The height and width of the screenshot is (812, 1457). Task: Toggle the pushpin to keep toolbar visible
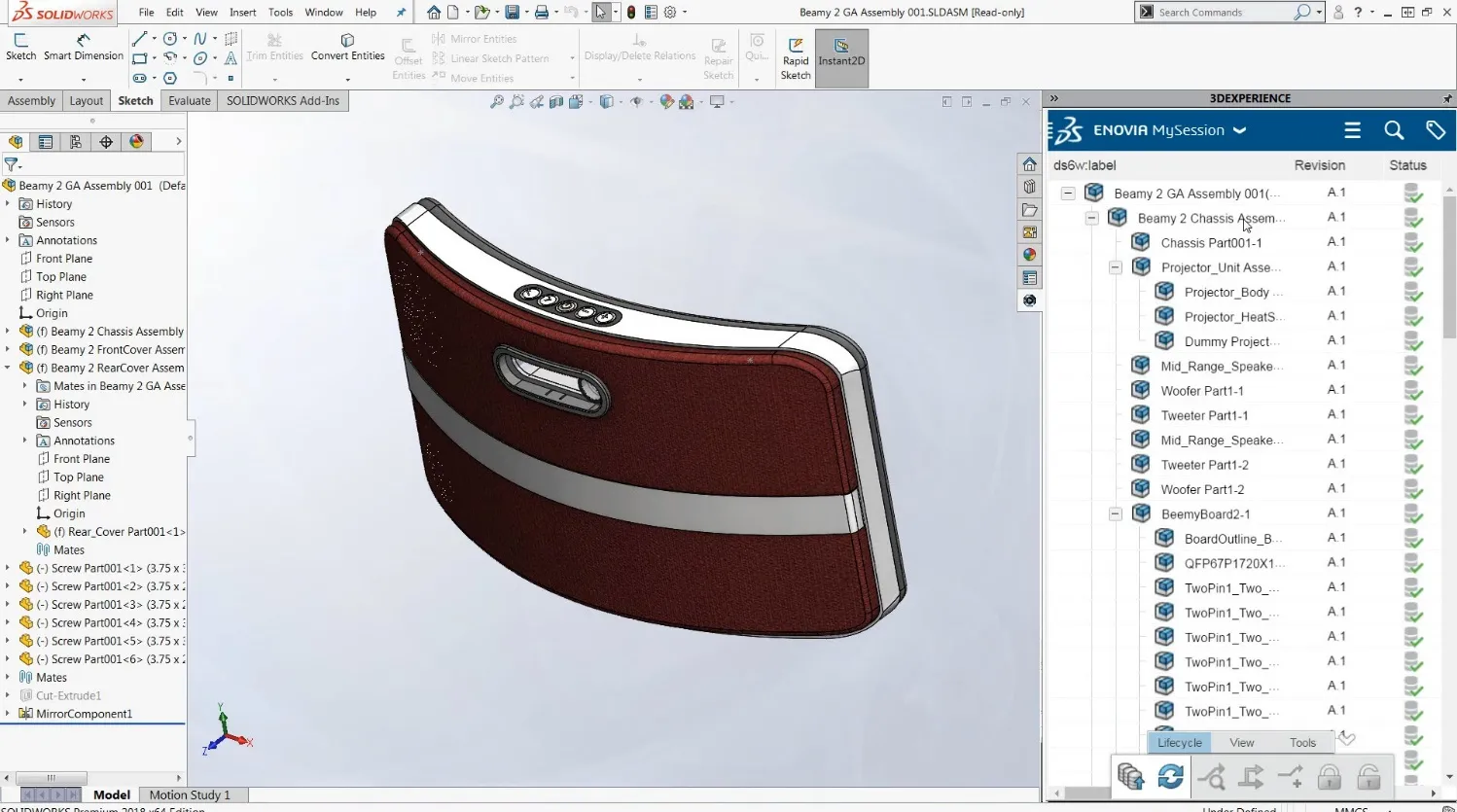(x=401, y=13)
